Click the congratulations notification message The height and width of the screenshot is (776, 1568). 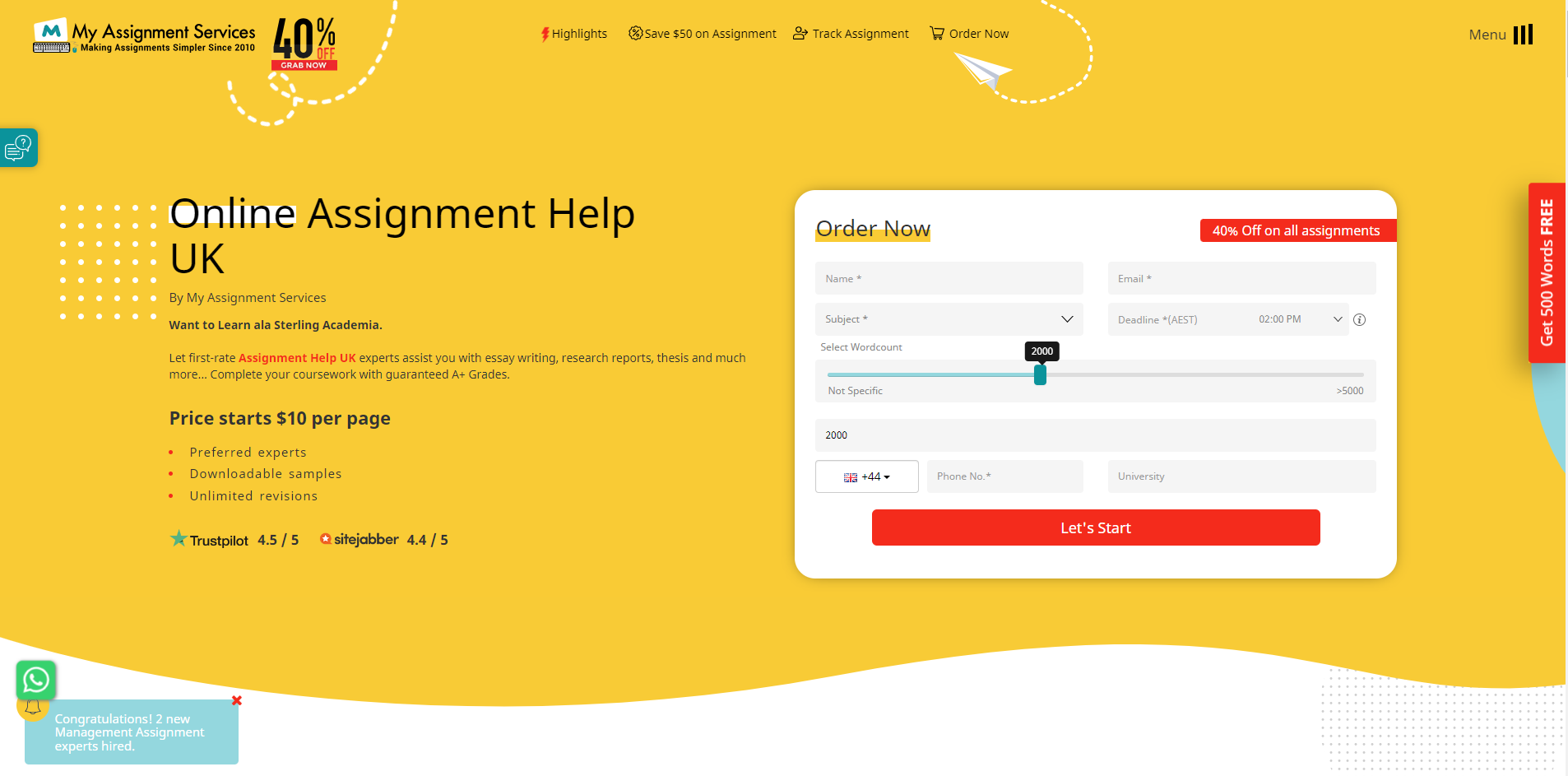tap(130, 732)
